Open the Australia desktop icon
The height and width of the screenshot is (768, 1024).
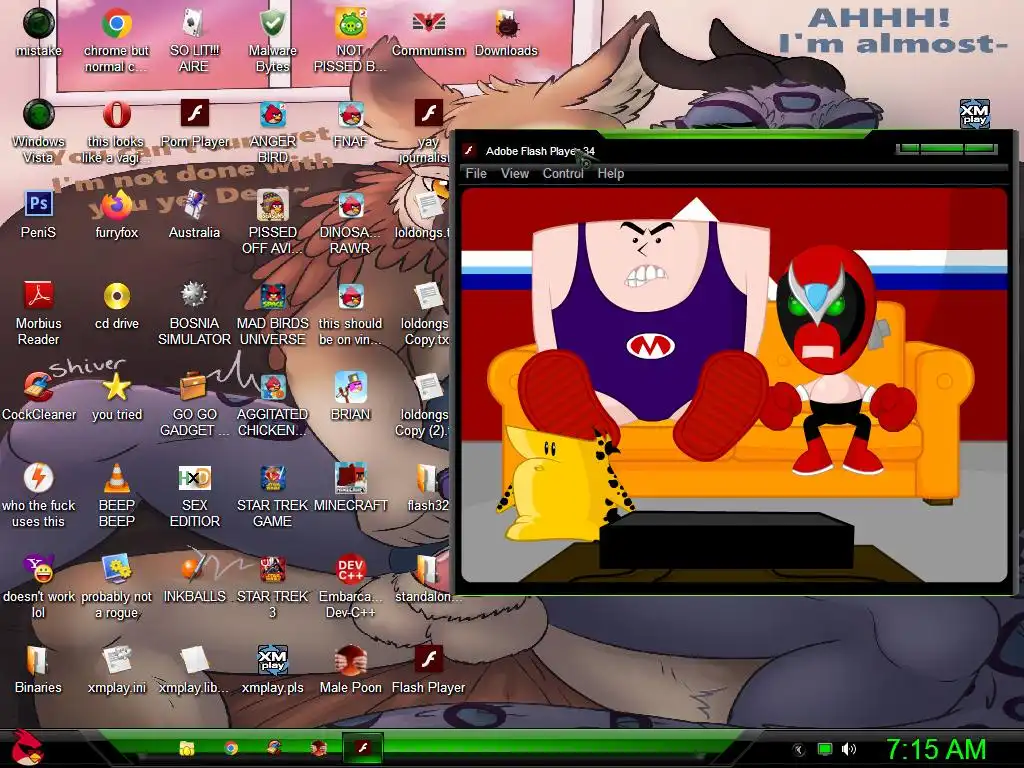[194, 215]
